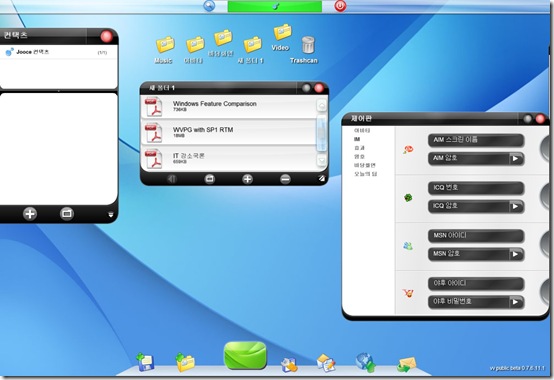Click the large green envelope dock icon
This screenshot has width=554, height=380.
(x=245, y=355)
